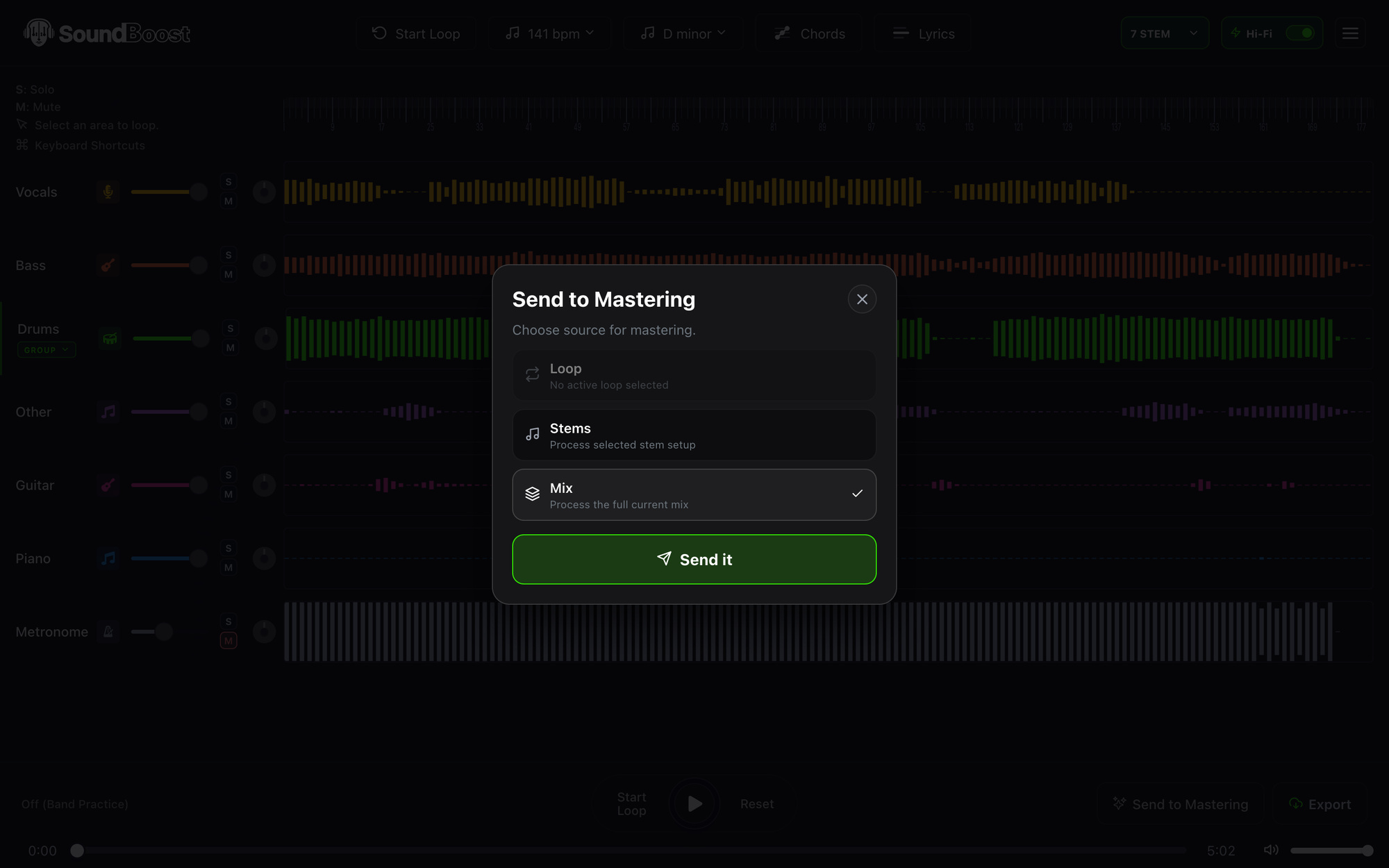Screen dimensions: 1389x868
Task: Open the hamburger menu icon
Action: pos(1350,33)
